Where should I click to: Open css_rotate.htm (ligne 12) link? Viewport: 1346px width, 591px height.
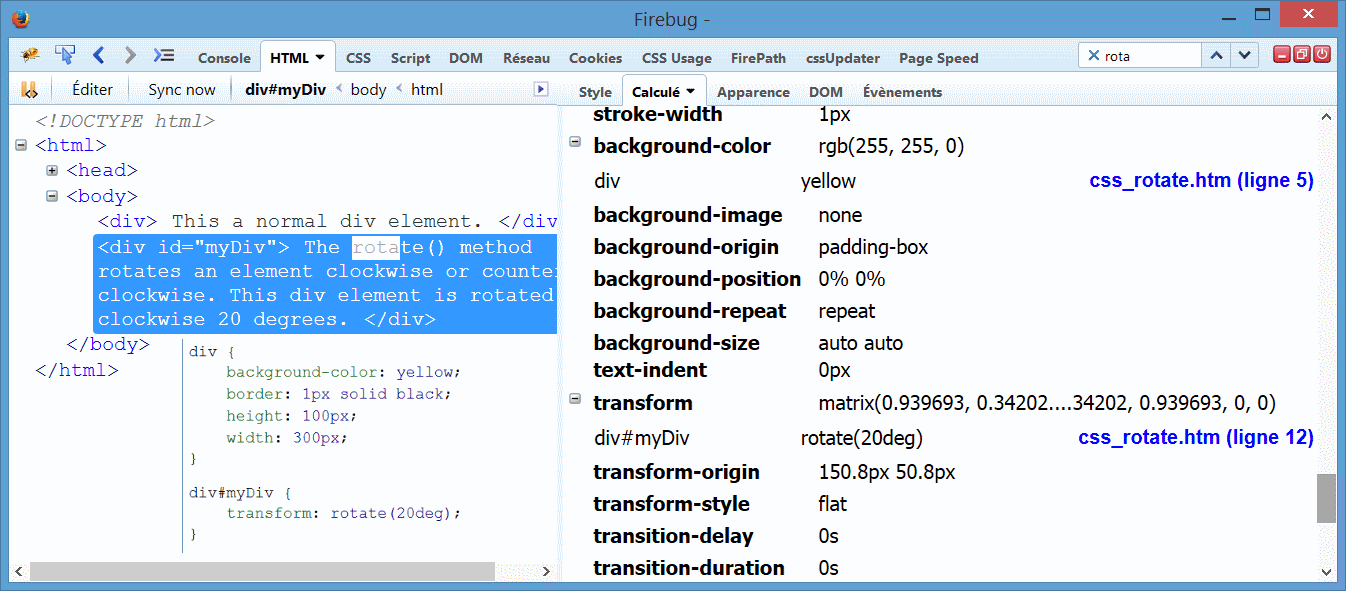(1196, 437)
